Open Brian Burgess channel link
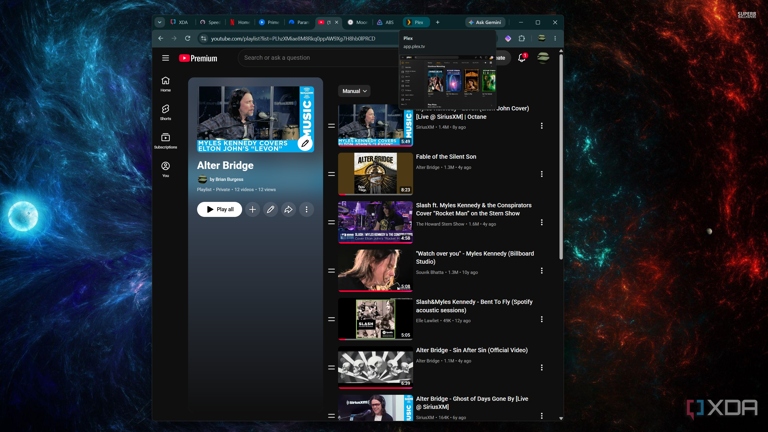The image size is (768, 432). (x=229, y=179)
